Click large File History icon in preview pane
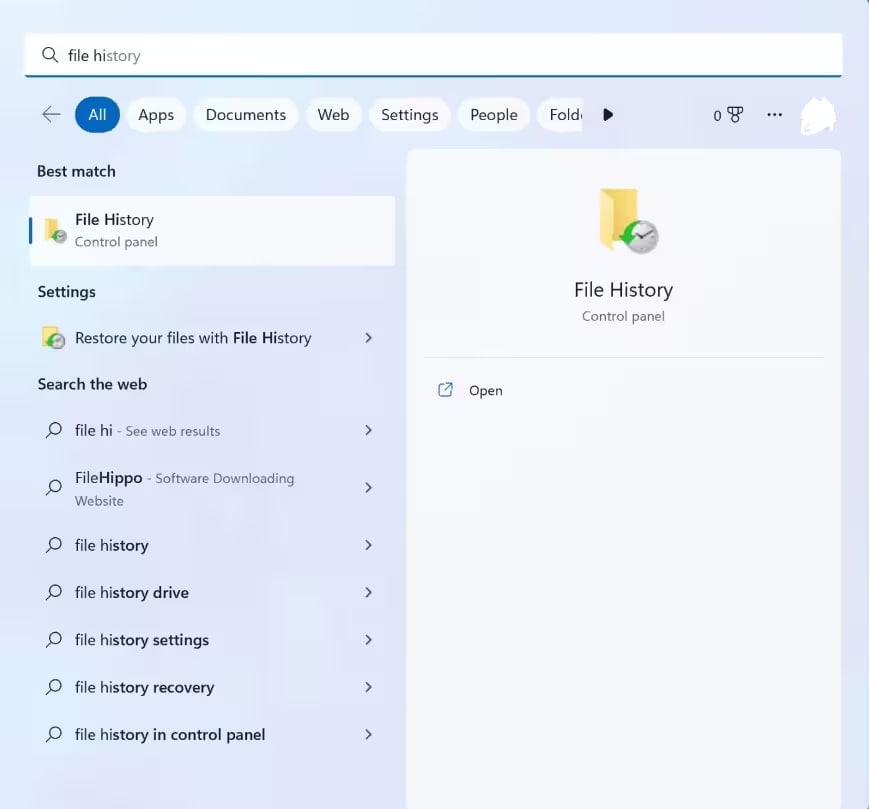The width and height of the screenshot is (869, 809). (628, 221)
